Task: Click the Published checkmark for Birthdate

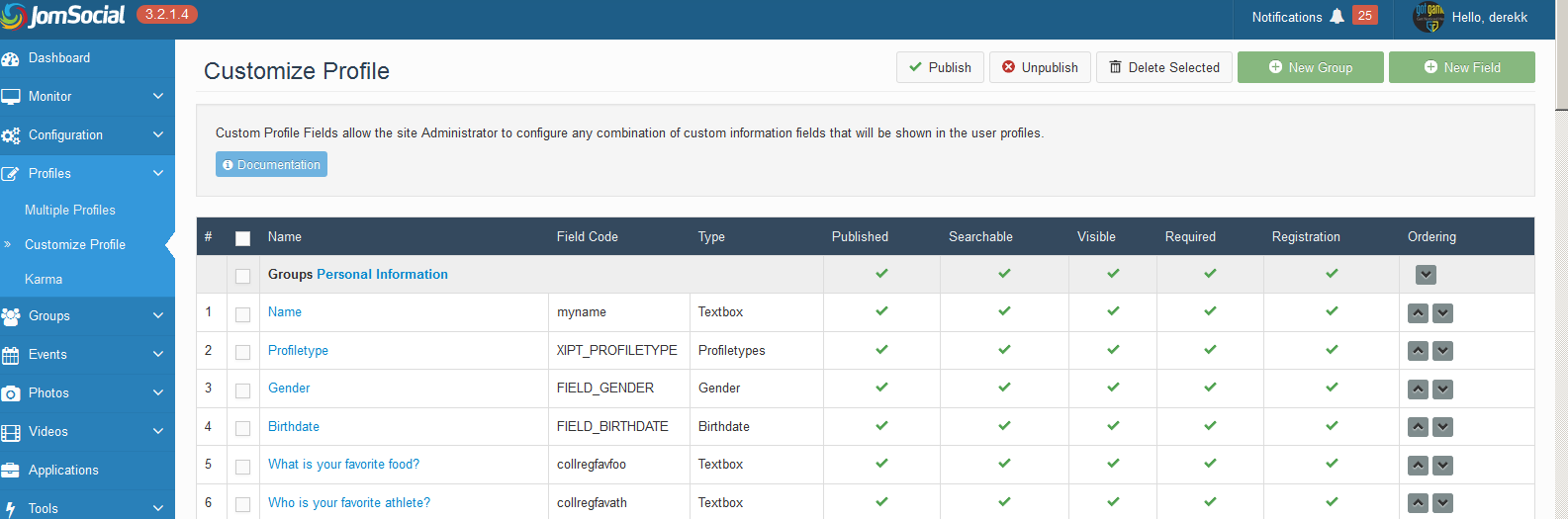Action: click(x=881, y=426)
